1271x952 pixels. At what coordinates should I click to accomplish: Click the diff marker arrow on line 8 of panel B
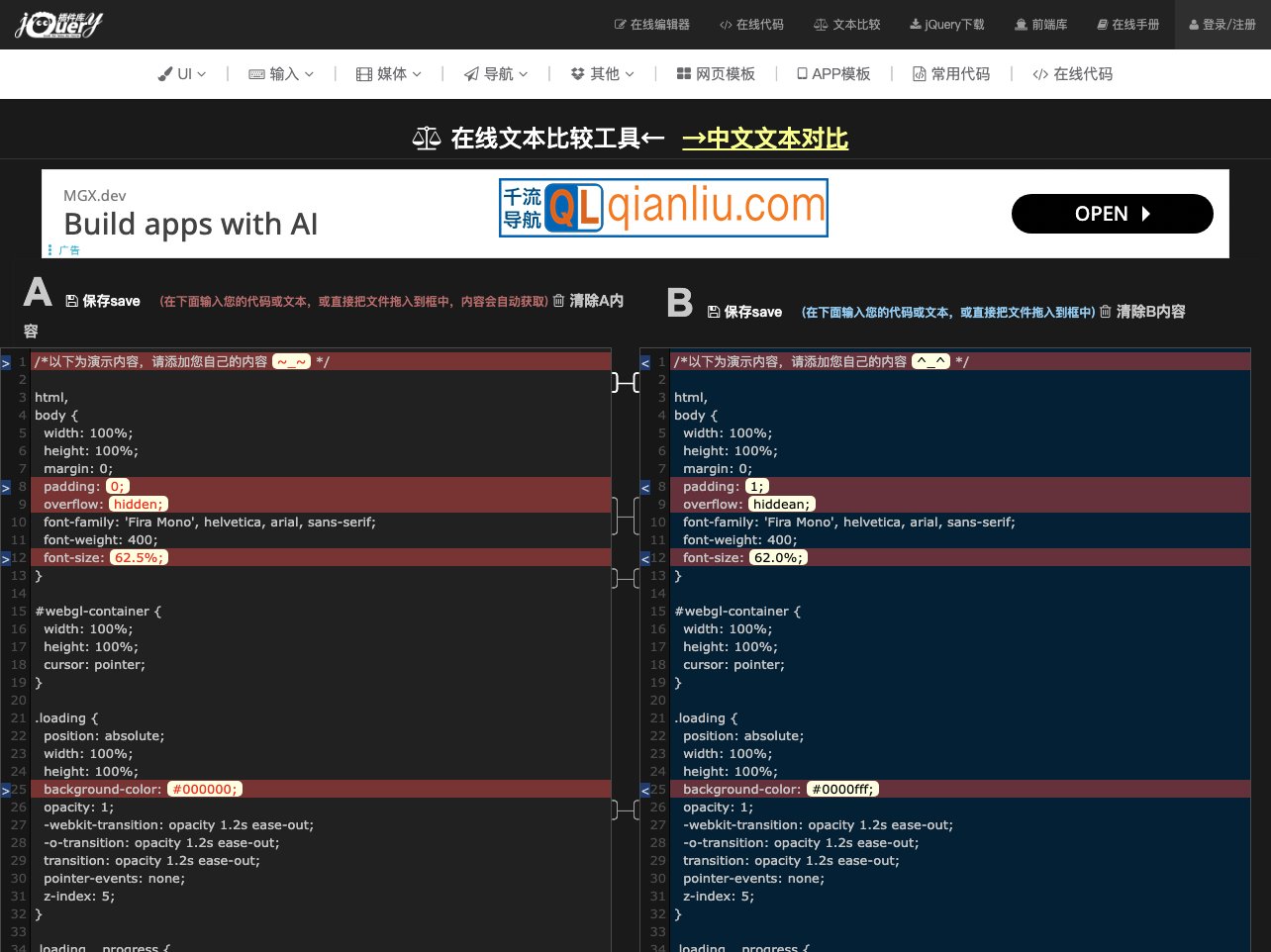click(x=646, y=486)
